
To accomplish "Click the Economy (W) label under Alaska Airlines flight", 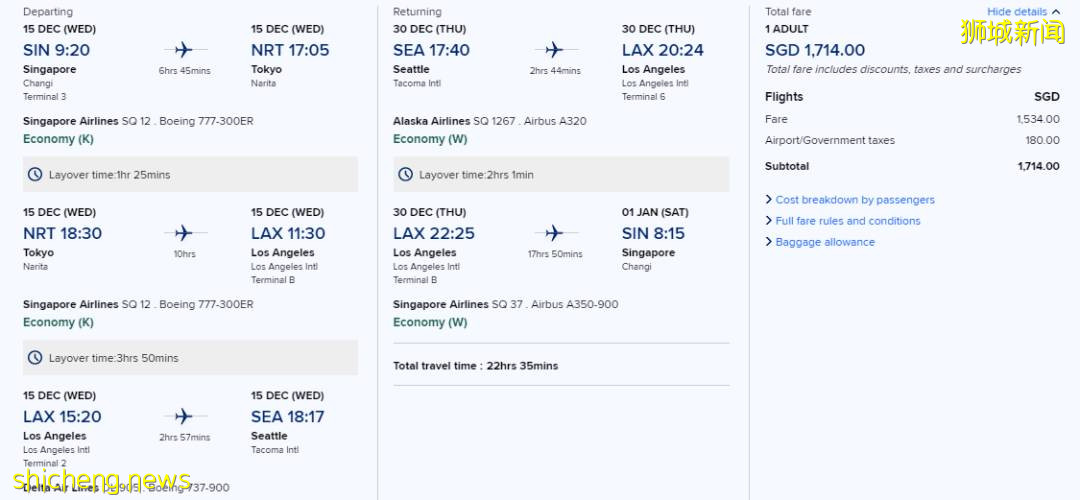I will pos(430,139).
